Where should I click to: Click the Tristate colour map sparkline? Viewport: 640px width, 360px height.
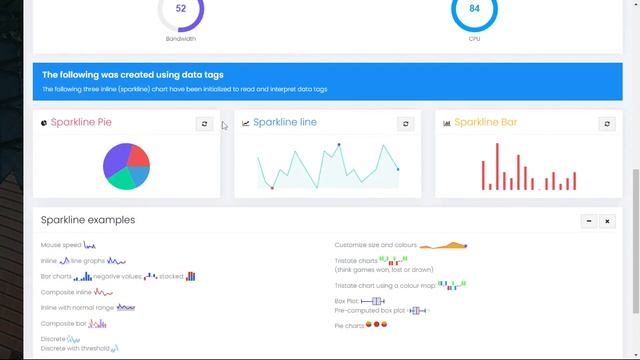click(x=452, y=285)
